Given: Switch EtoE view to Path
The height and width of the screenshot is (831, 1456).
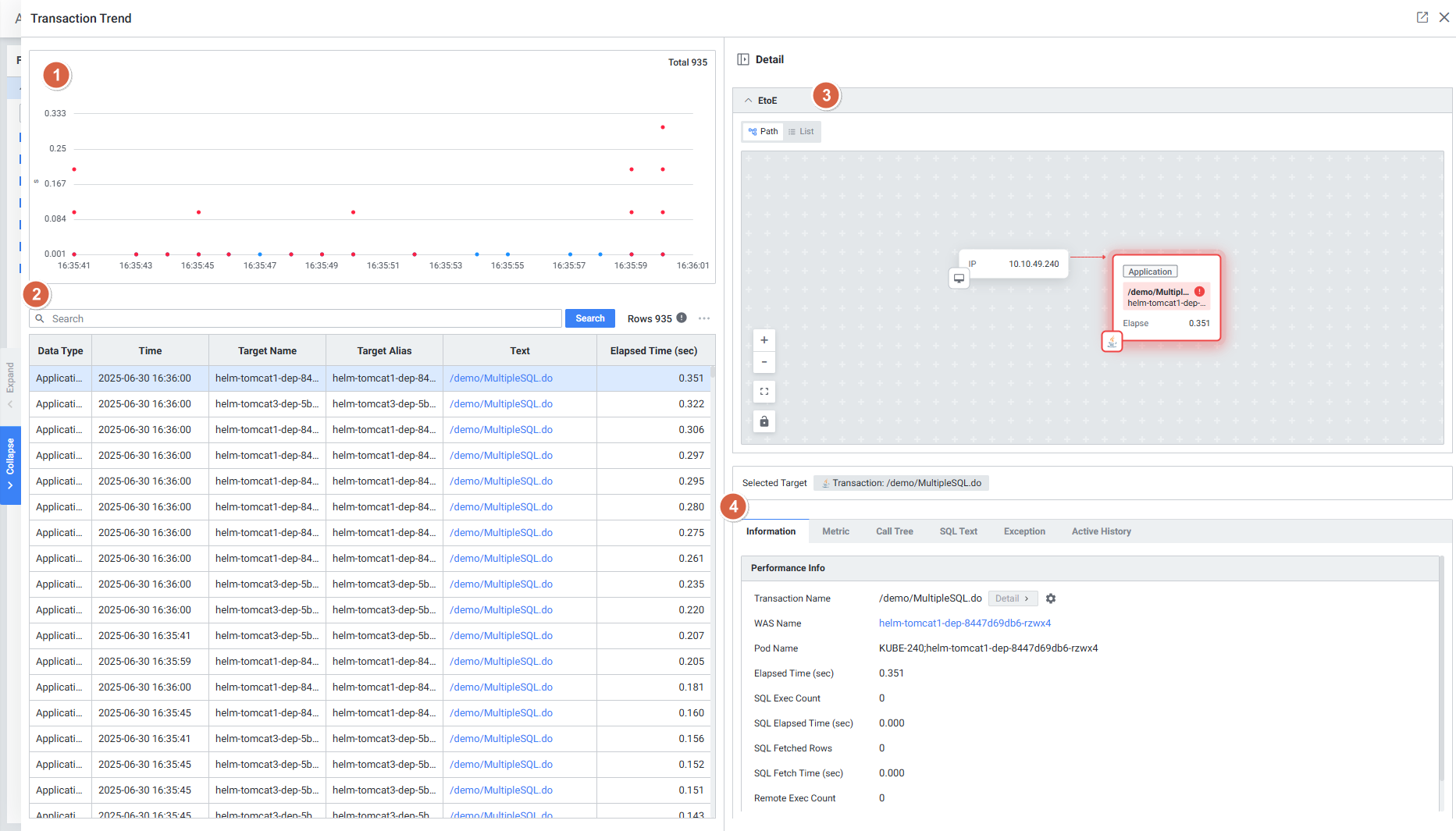Looking at the screenshot, I should coord(763,131).
